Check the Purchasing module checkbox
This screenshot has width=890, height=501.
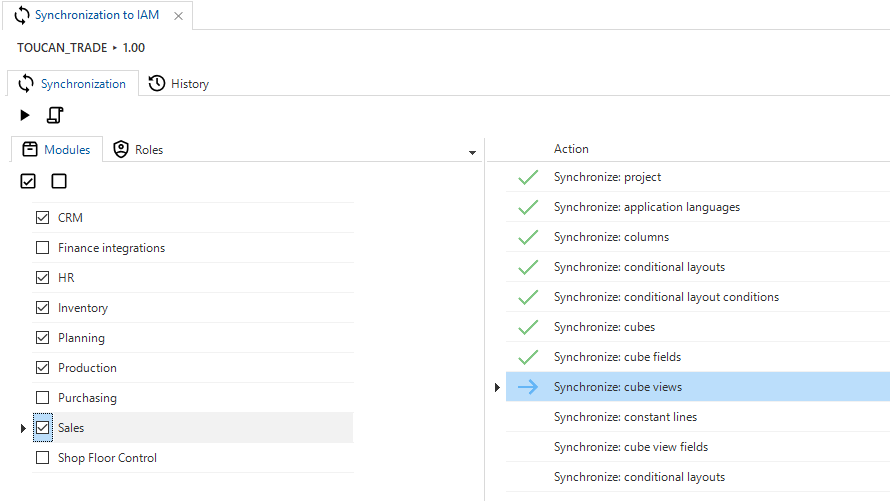tap(43, 397)
